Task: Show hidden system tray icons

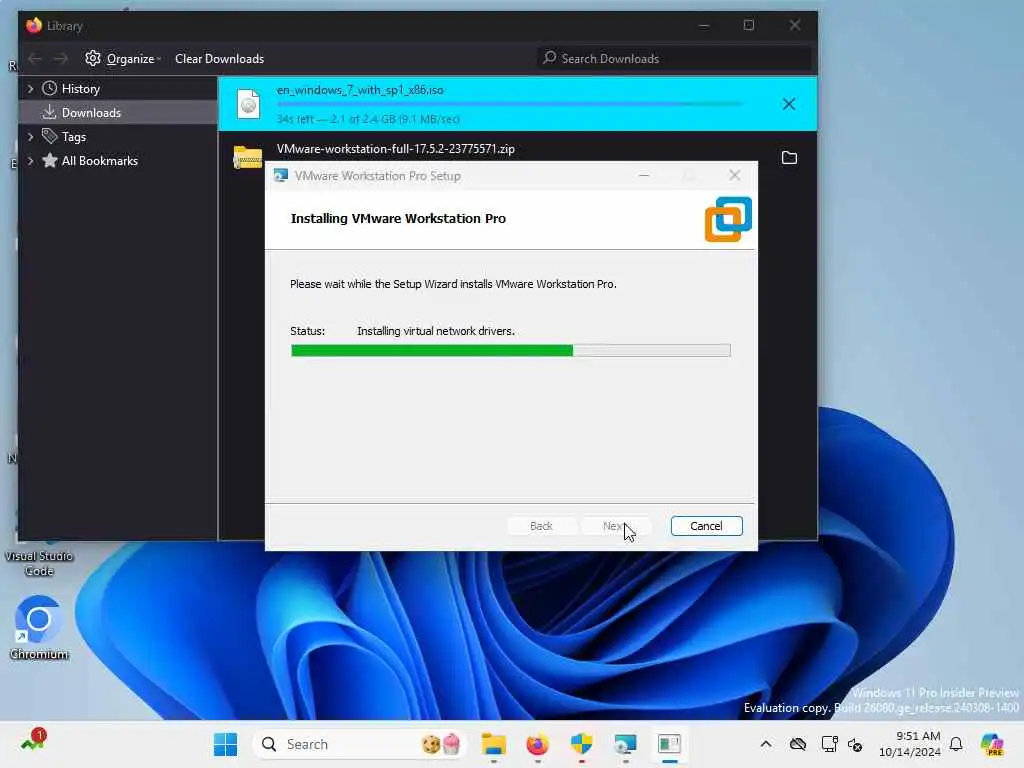Action: [766, 744]
